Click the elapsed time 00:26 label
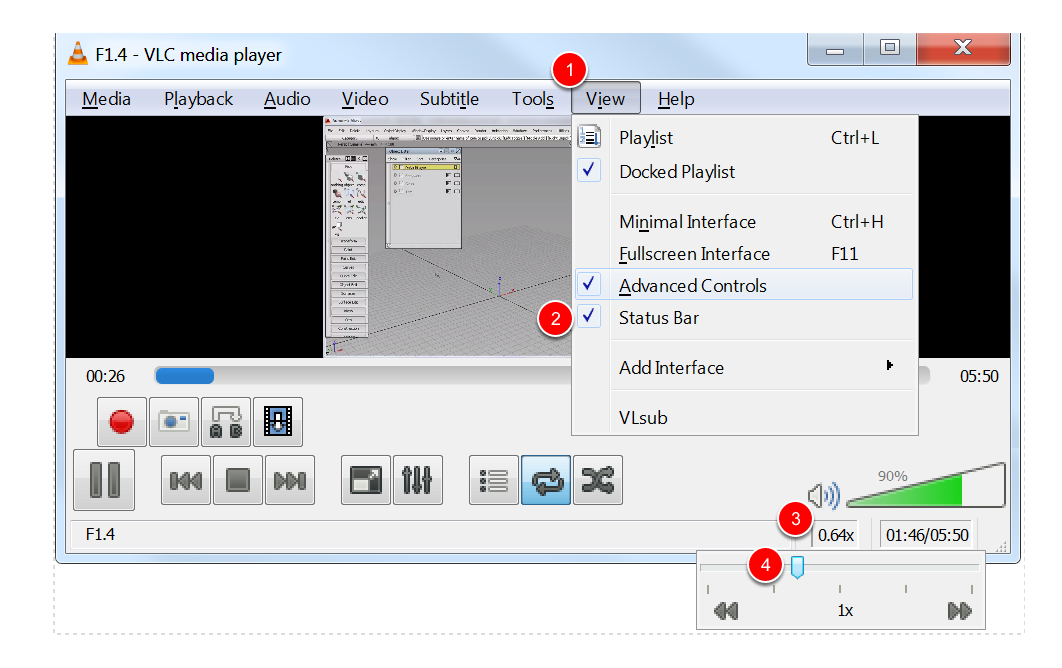 point(106,376)
